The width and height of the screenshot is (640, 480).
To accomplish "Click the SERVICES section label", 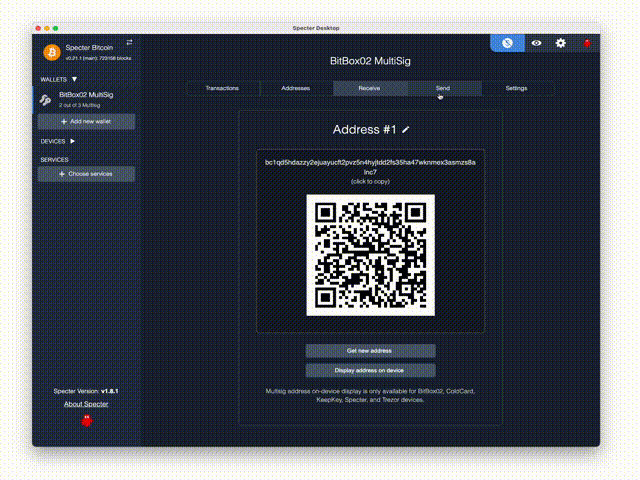I will (54, 160).
